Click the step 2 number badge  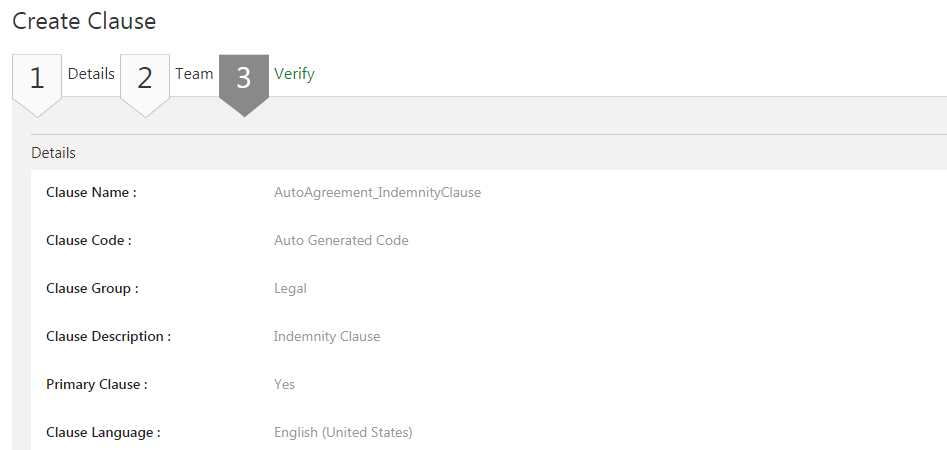click(x=145, y=78)
